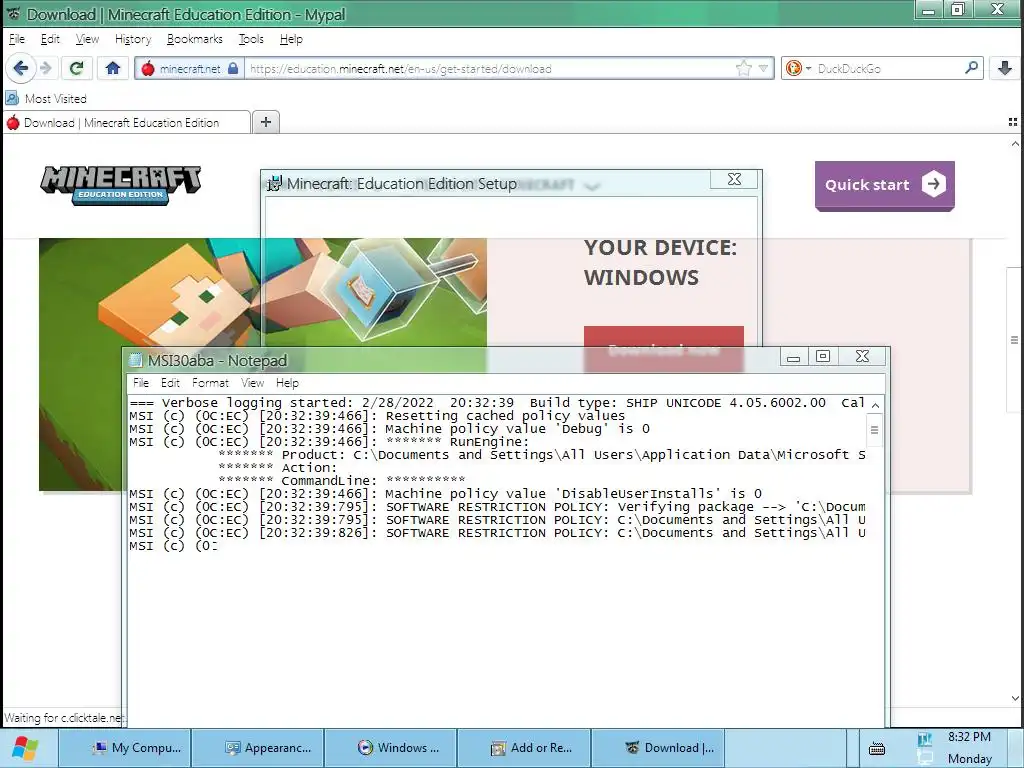1024x768 pixels.
Task: Open Notepad's View menu
Action: 253,383
